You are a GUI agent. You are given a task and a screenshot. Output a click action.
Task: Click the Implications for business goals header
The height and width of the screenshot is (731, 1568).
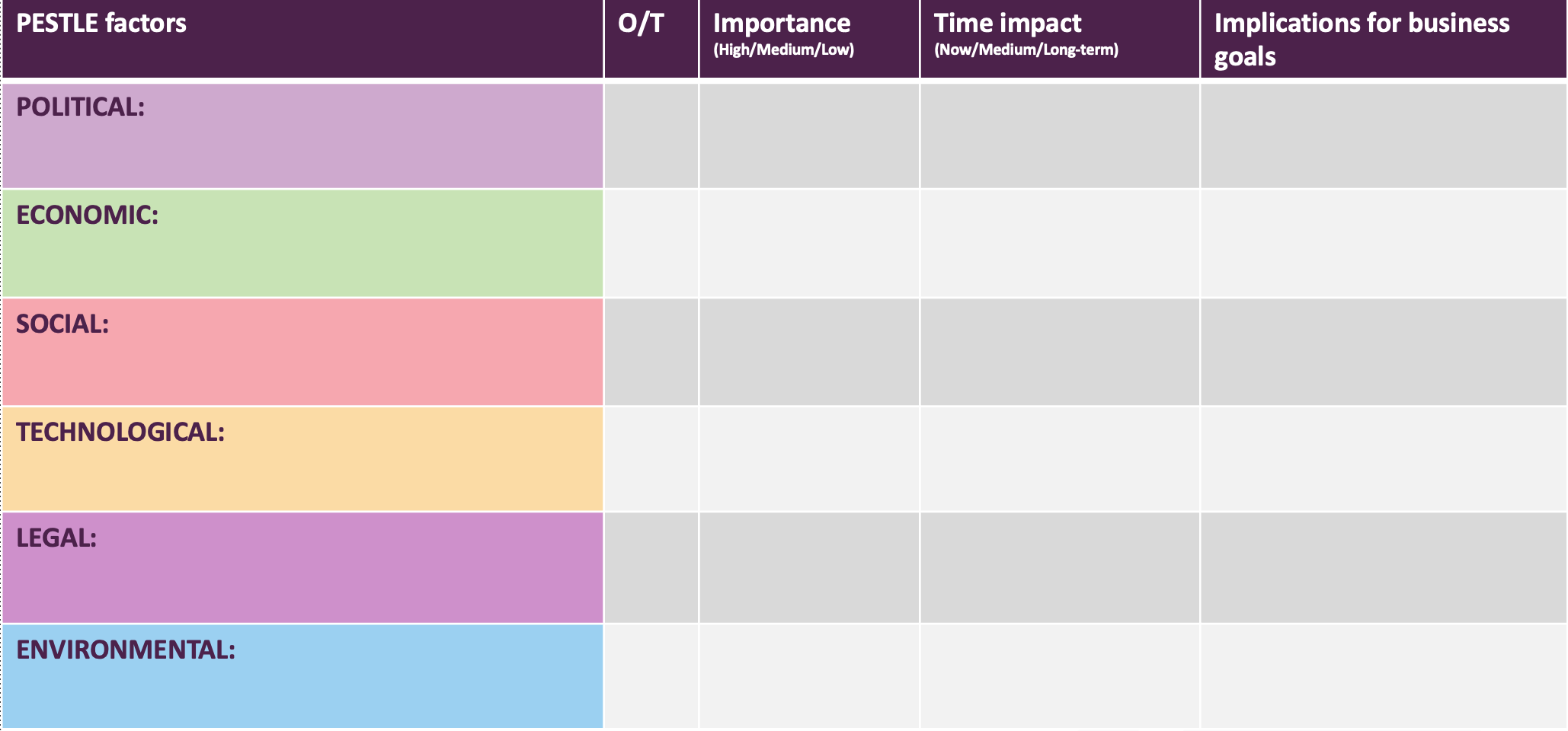tap(1383, 38)
